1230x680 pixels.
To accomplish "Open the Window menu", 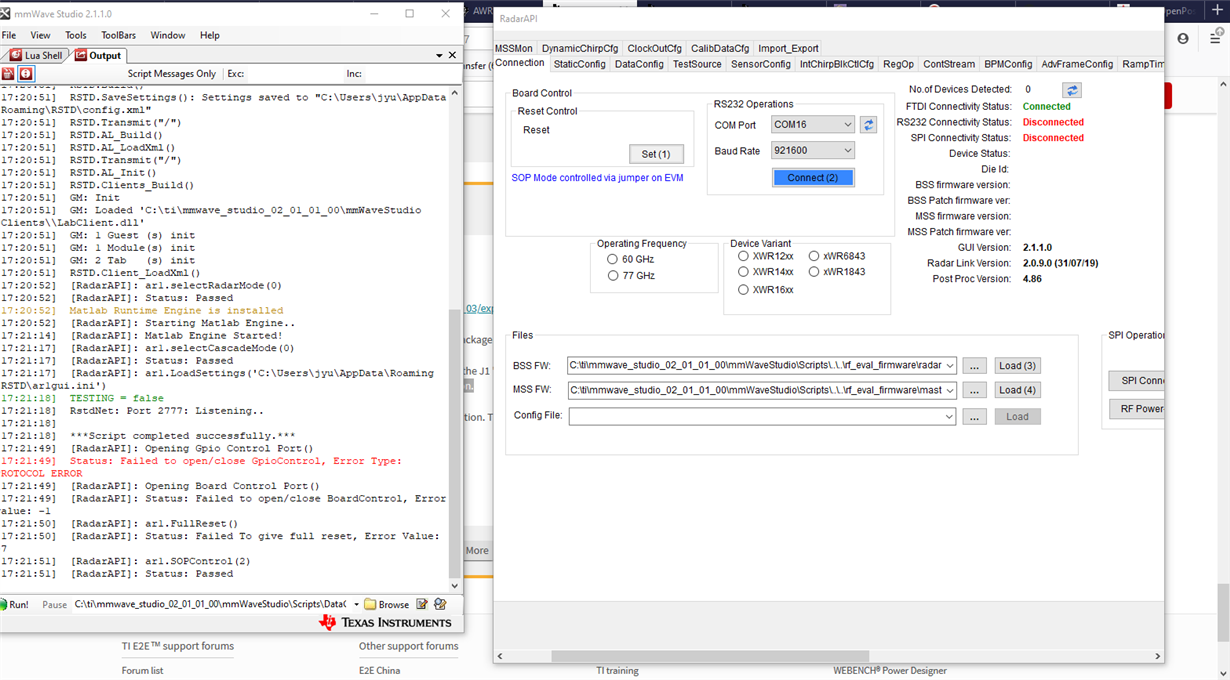I will tap(168, 35).
